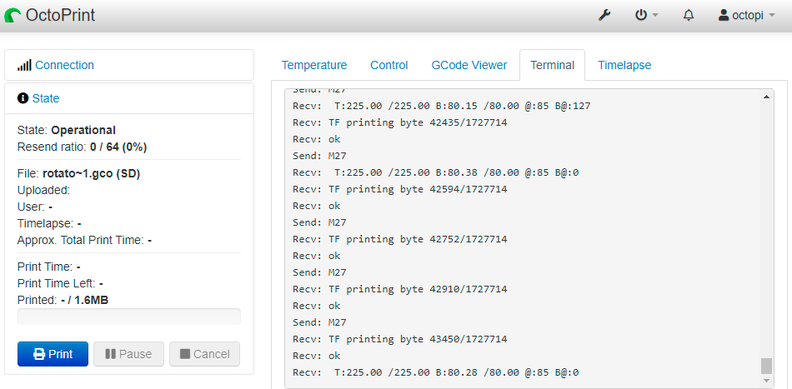Open the GCode Viewer tab
This screenshot has height=389, width=792.
click(469, 65)
